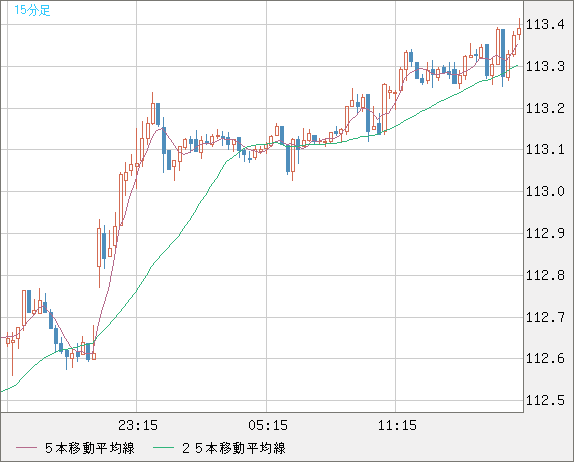574x462 pixels.
Task: Click the 5本移動平均線 legend label
Action: coord(90,448)
